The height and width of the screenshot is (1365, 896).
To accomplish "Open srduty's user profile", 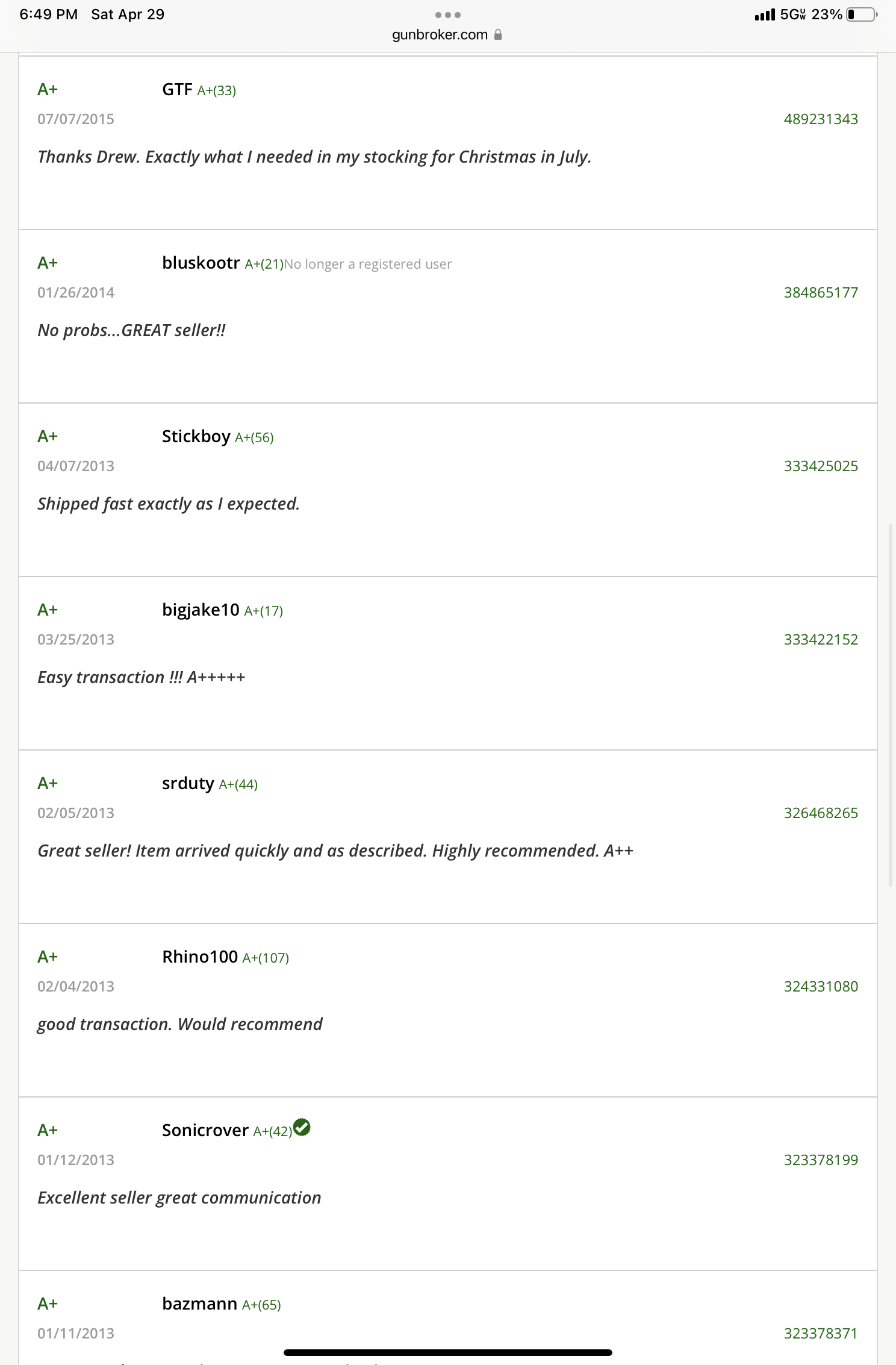I will (x=188, y=783).
